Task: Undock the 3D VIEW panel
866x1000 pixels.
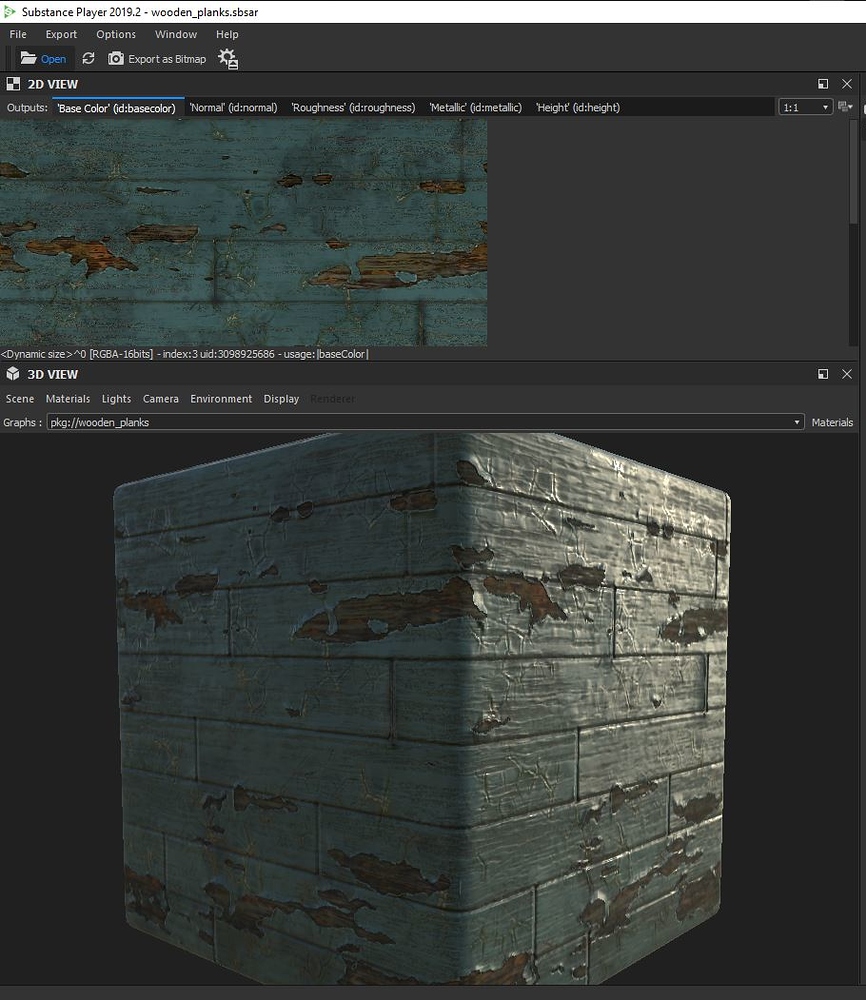Action: (x=822, y=373)
